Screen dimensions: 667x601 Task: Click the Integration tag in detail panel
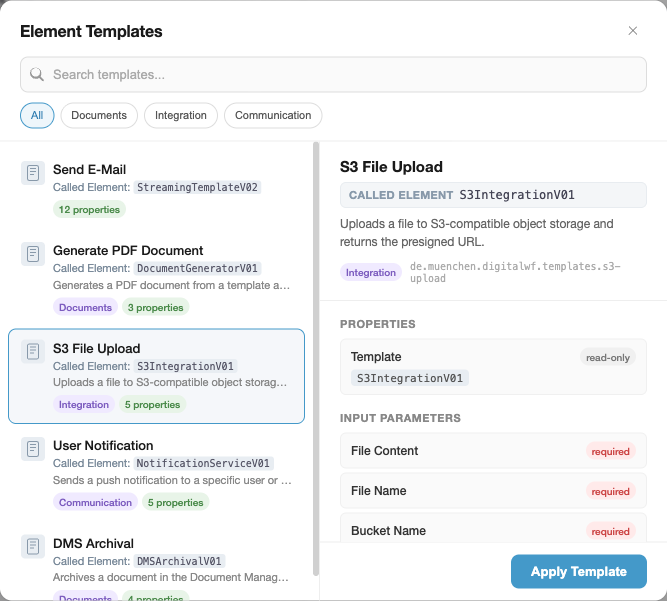coord(371,273)
